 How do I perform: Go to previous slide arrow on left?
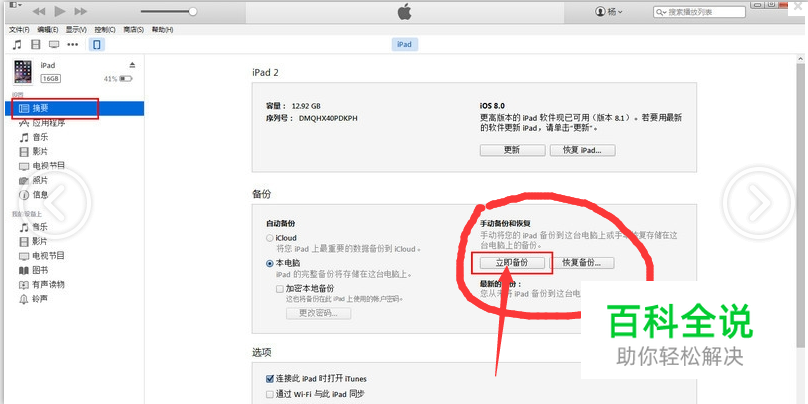point(55,203)
